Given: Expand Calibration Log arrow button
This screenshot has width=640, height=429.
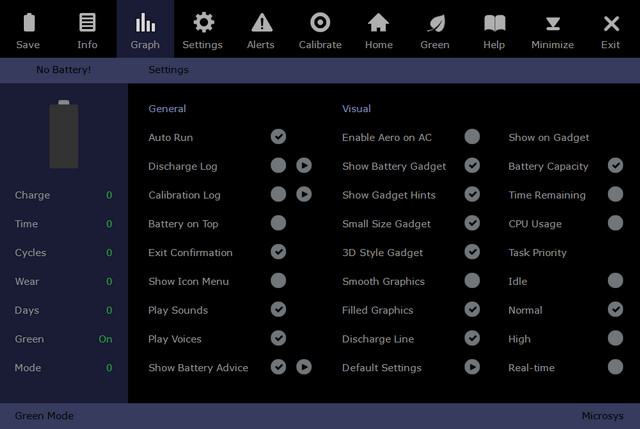Looking at the screenshot, I should tap(304, 195).
